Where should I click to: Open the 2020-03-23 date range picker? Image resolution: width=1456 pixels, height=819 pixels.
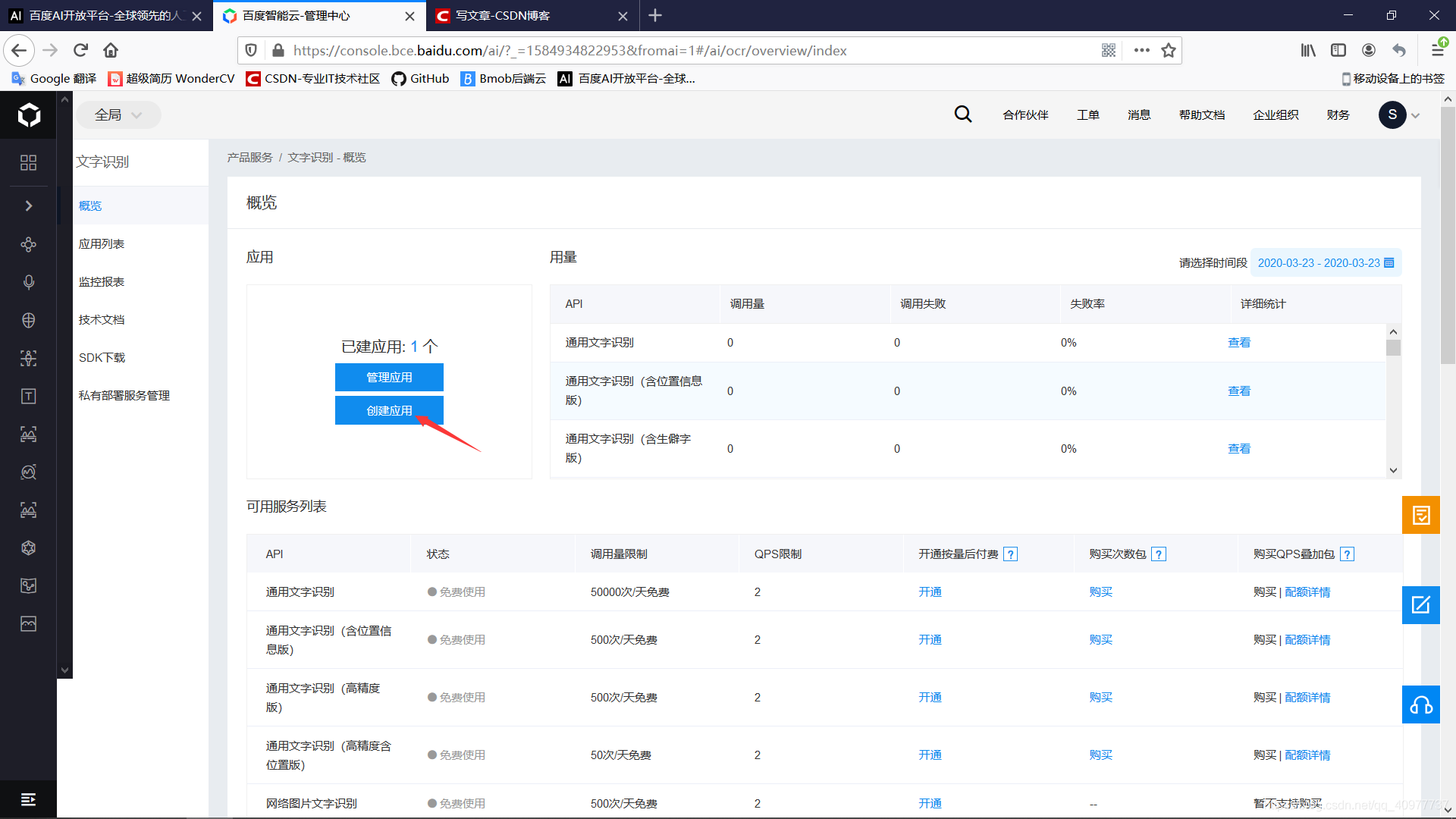(x=1324, y=262)
